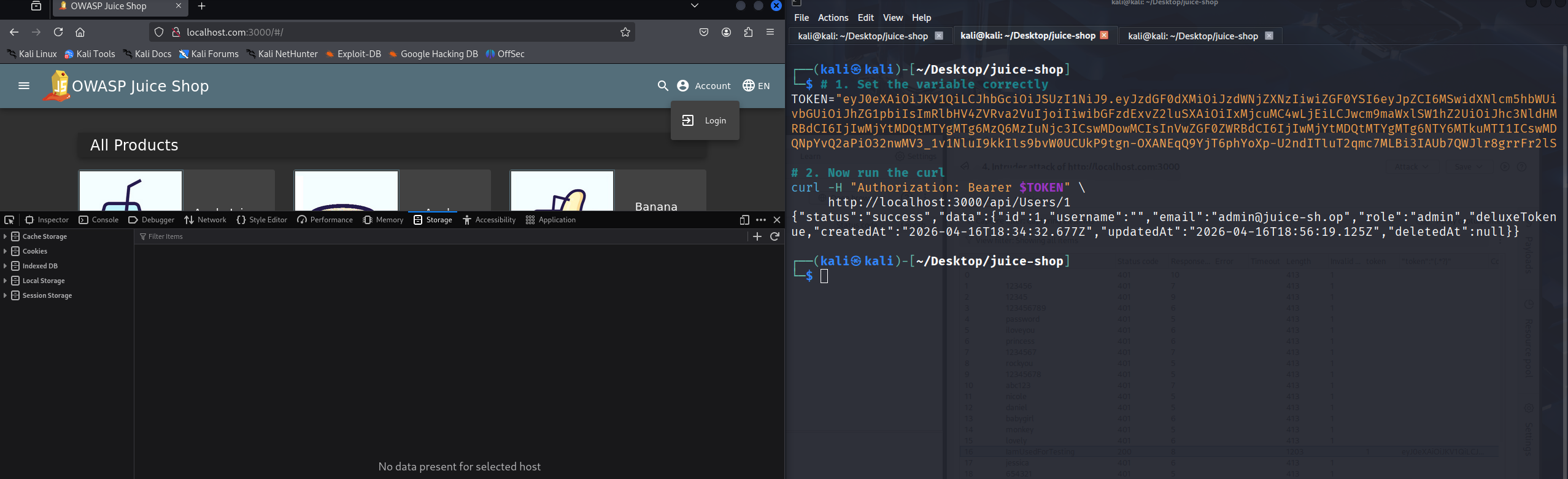Bookmark this page with the star icon
The width and height of the screenshot is (1568, 479).
[625, 32]
